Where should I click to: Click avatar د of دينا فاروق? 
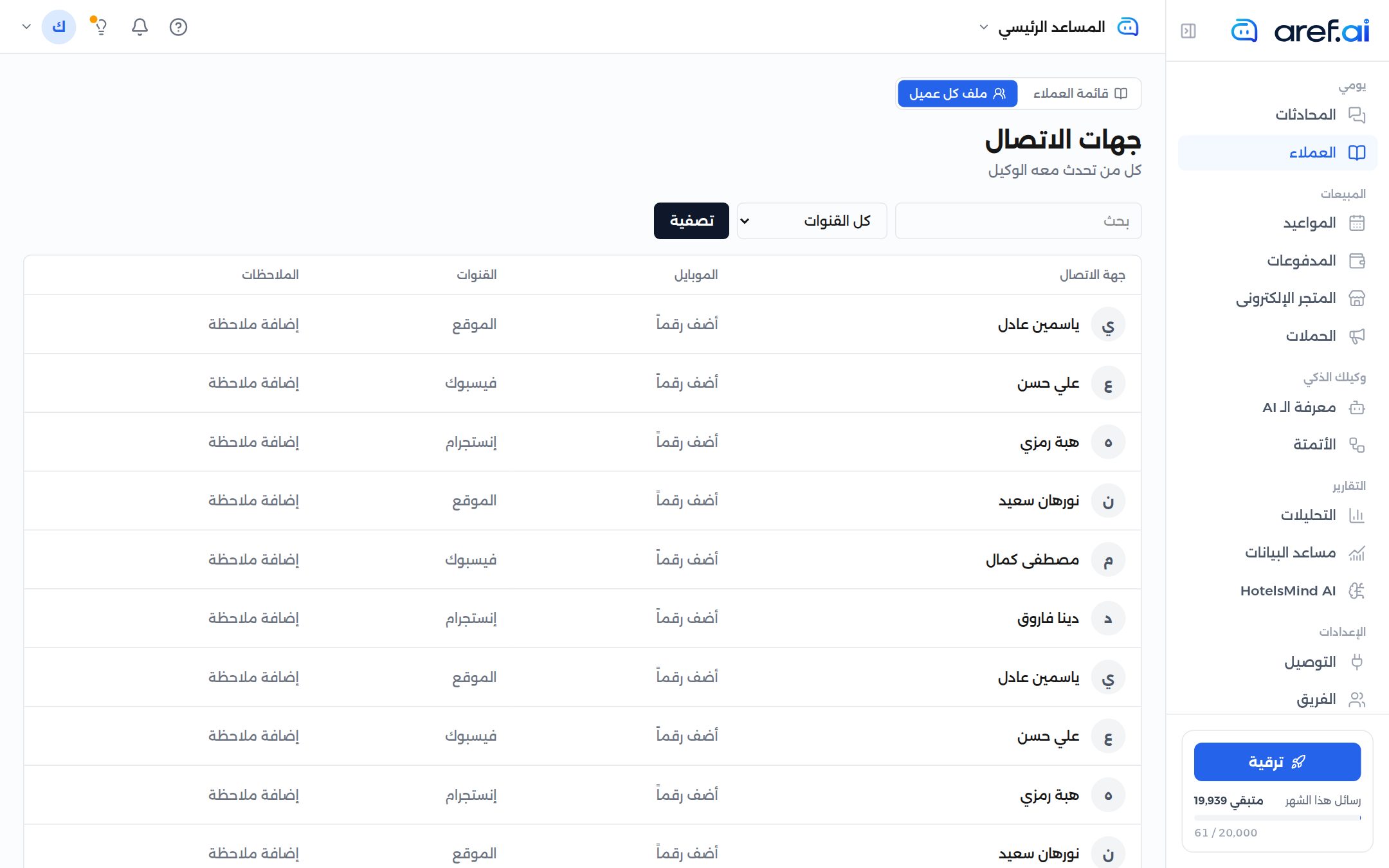coord(1108,619)
